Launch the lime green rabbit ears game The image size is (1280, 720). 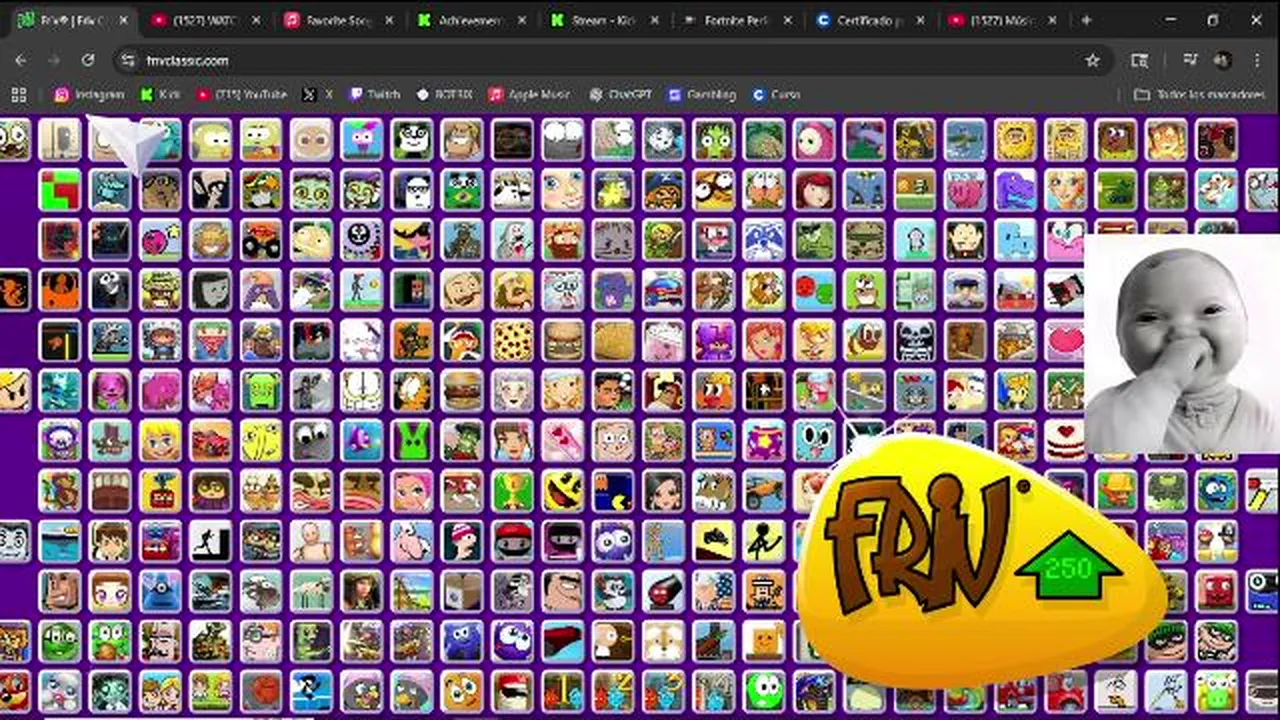click(x=412, y=441)
